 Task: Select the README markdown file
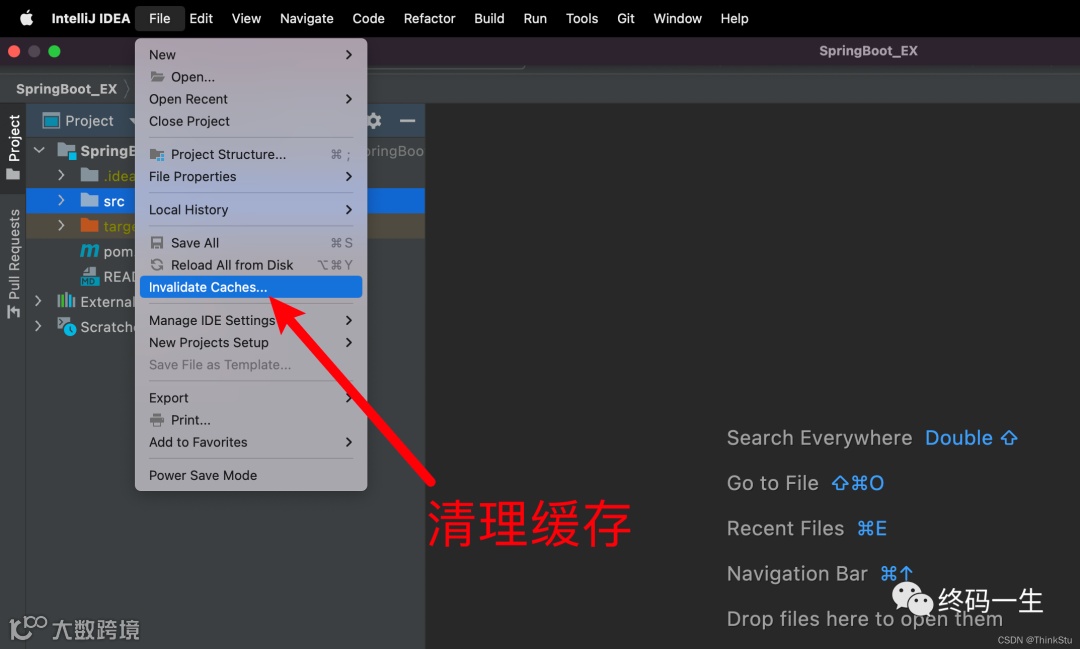pyautogui.click(x=107, y=277)
